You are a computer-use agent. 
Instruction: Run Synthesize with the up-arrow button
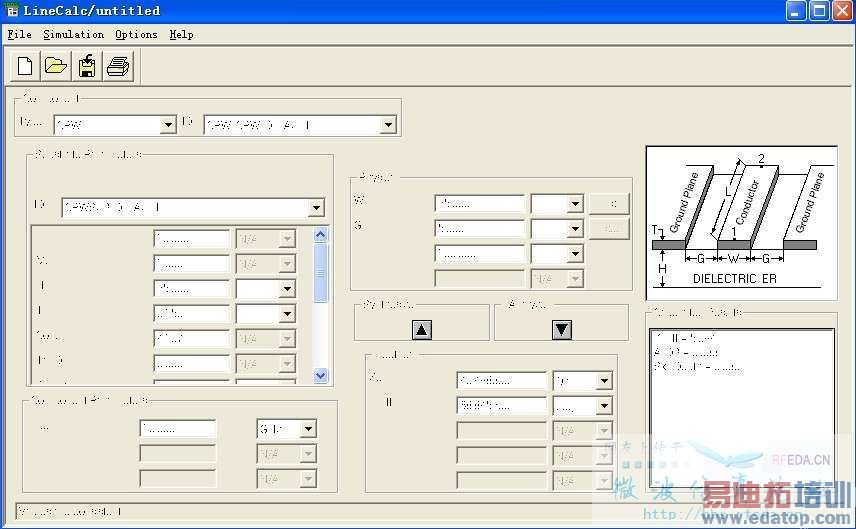[421, 330]
